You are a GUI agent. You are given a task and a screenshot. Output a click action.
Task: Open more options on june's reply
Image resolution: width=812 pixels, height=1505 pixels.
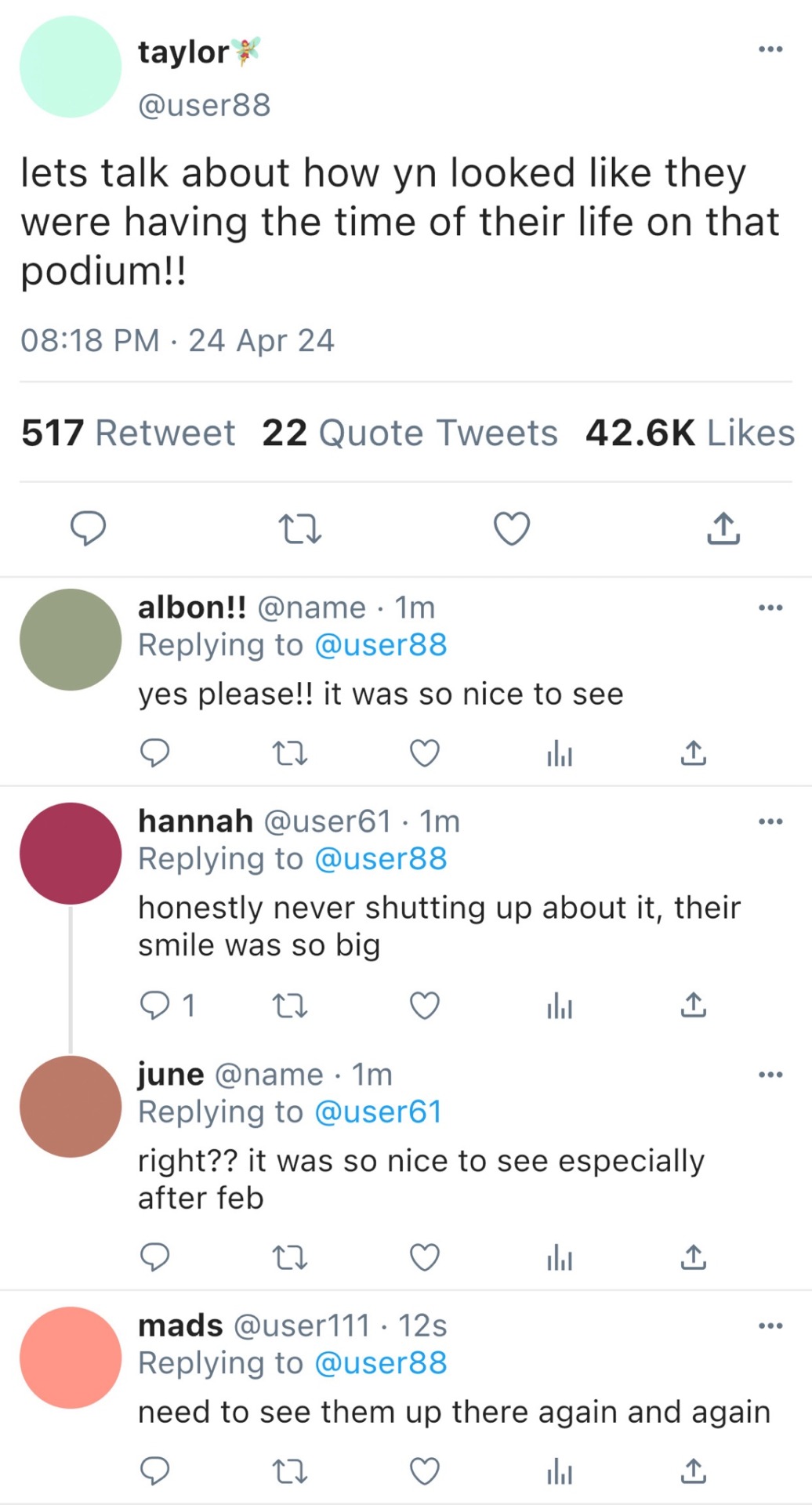click(770, 1075)
